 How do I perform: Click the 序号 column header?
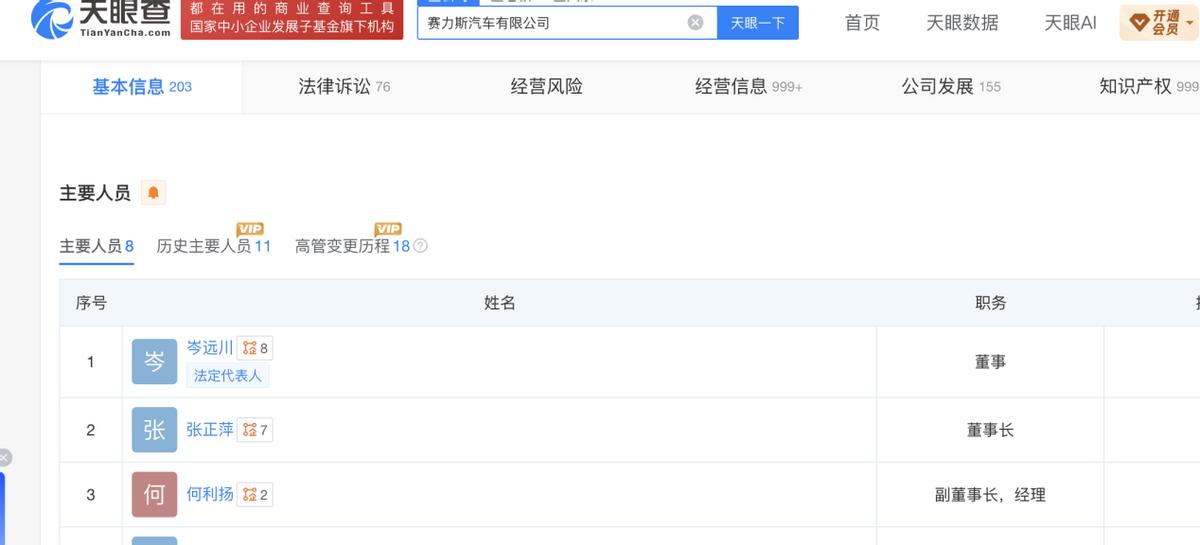point(91,303)
